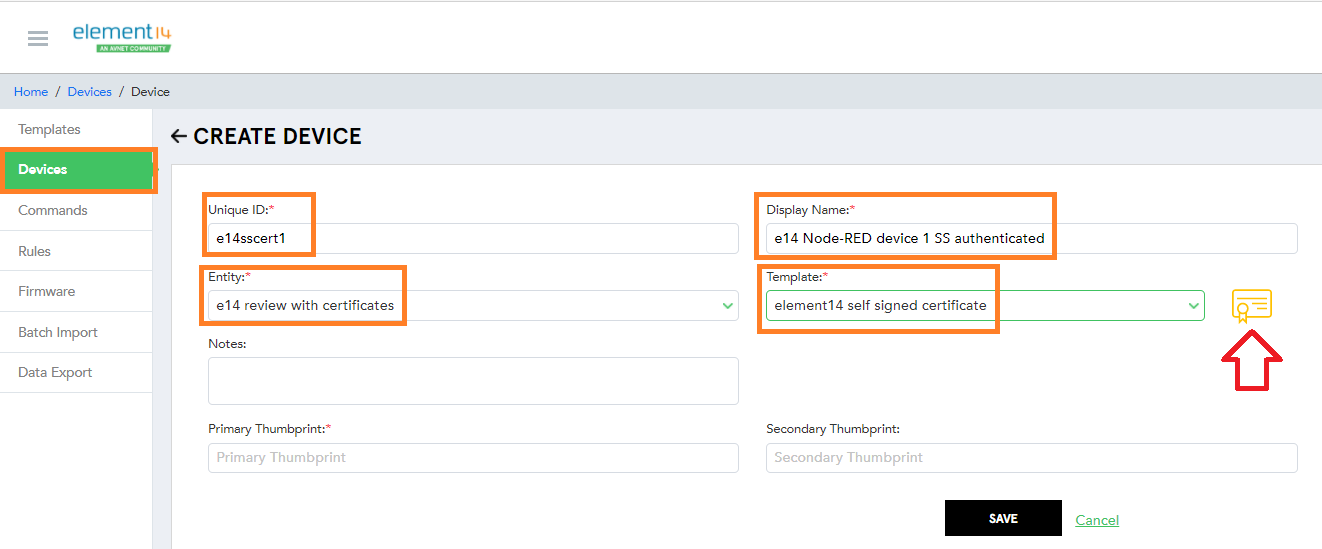Open Commands sidebar item

76,211
